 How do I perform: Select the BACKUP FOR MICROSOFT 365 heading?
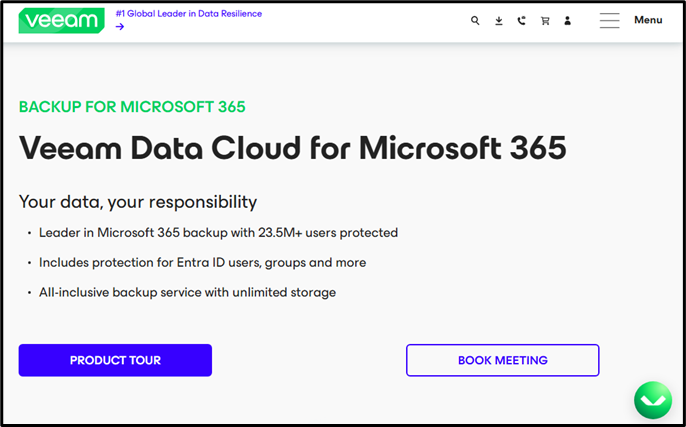tap(132, 107)
